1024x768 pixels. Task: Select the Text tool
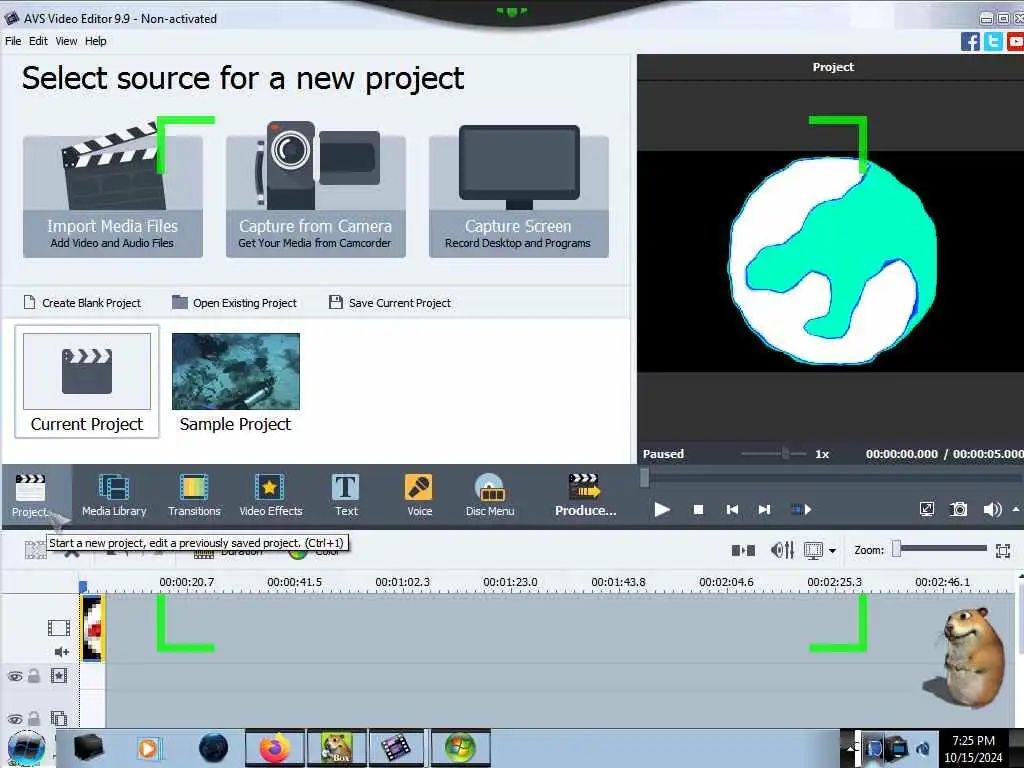(x=345, y=496)
